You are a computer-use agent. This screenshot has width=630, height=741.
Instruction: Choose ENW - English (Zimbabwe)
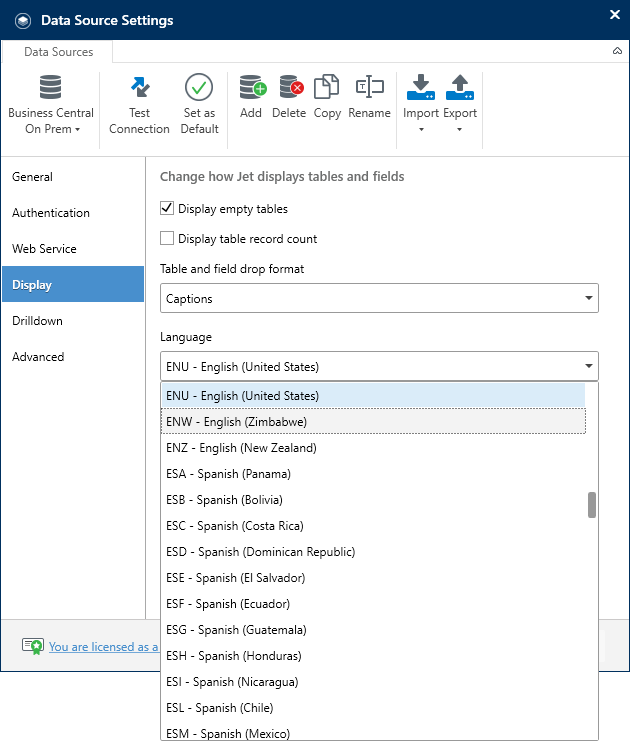click(373, 422)
